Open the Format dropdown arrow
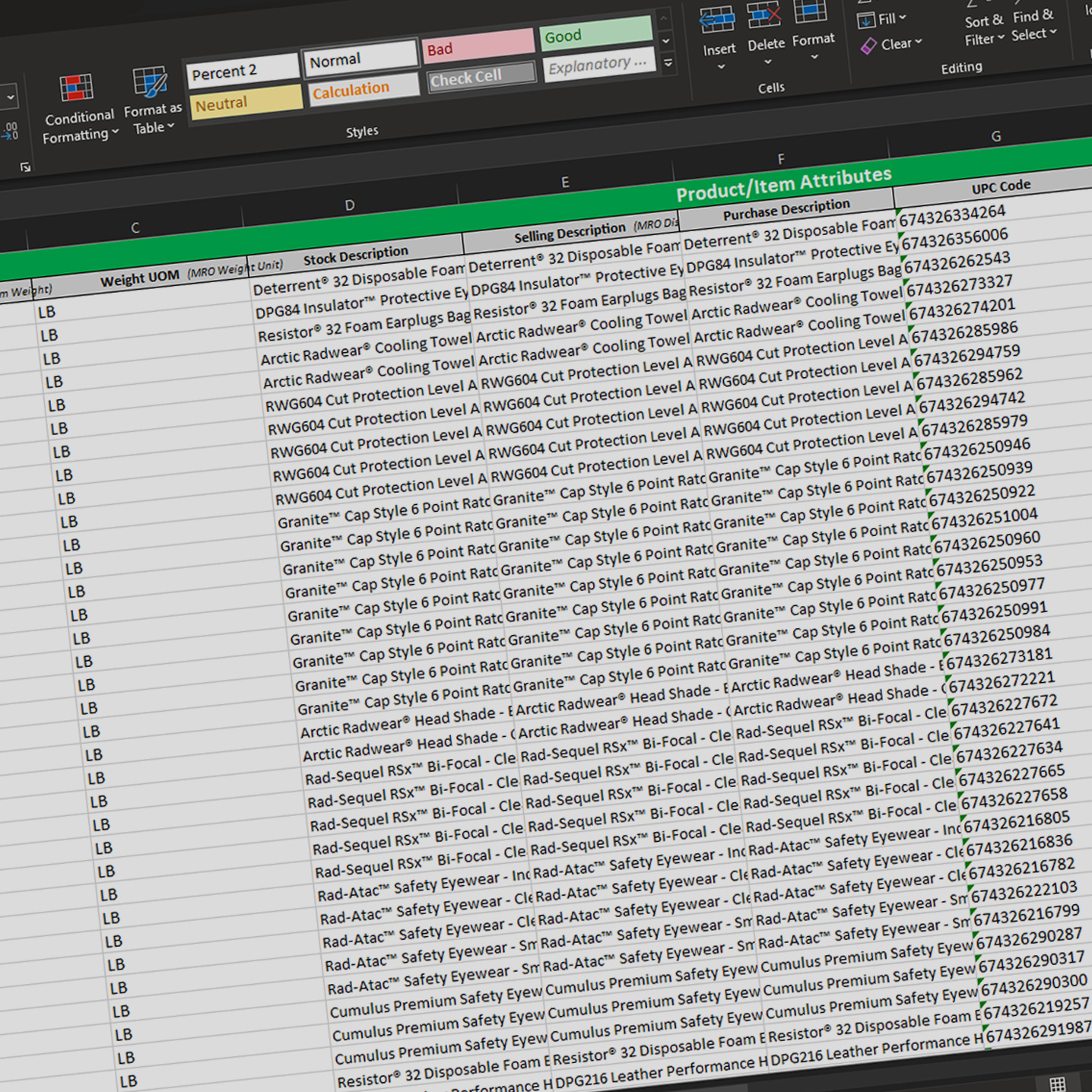Image resolution: width=1092 pixels, height=1092 pixels. click(814, 57)
